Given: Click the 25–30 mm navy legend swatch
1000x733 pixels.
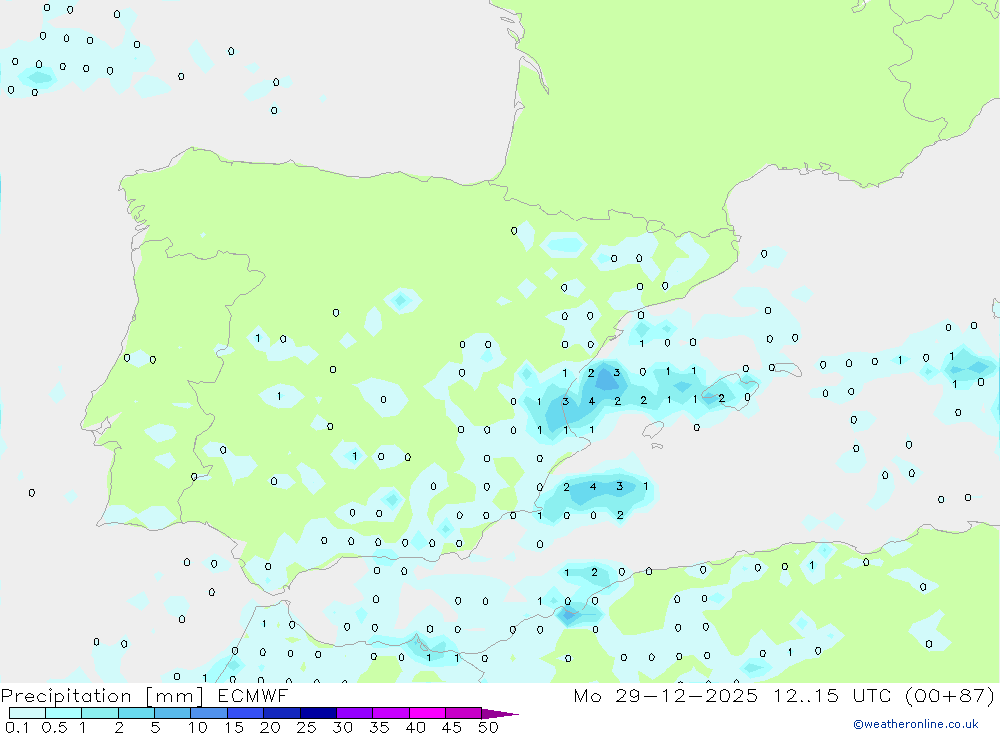Looking at the screenshot, I should 318,713.
